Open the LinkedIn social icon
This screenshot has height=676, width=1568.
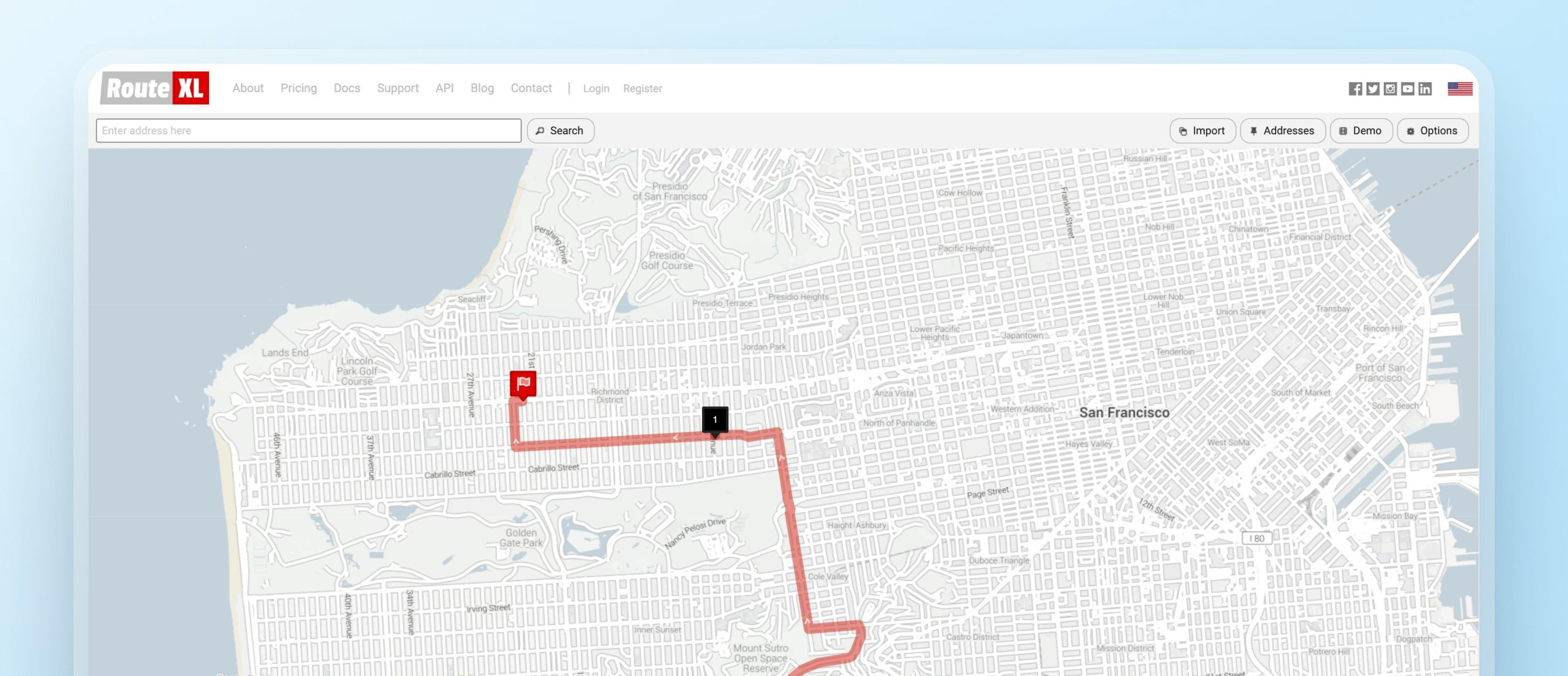point(1425,89)
